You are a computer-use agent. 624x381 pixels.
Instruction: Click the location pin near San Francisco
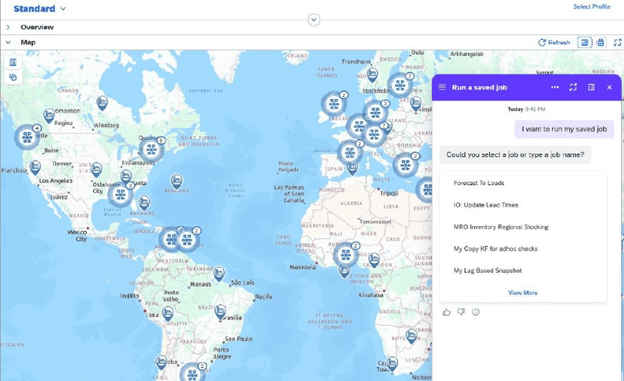(x=35, y=168)
